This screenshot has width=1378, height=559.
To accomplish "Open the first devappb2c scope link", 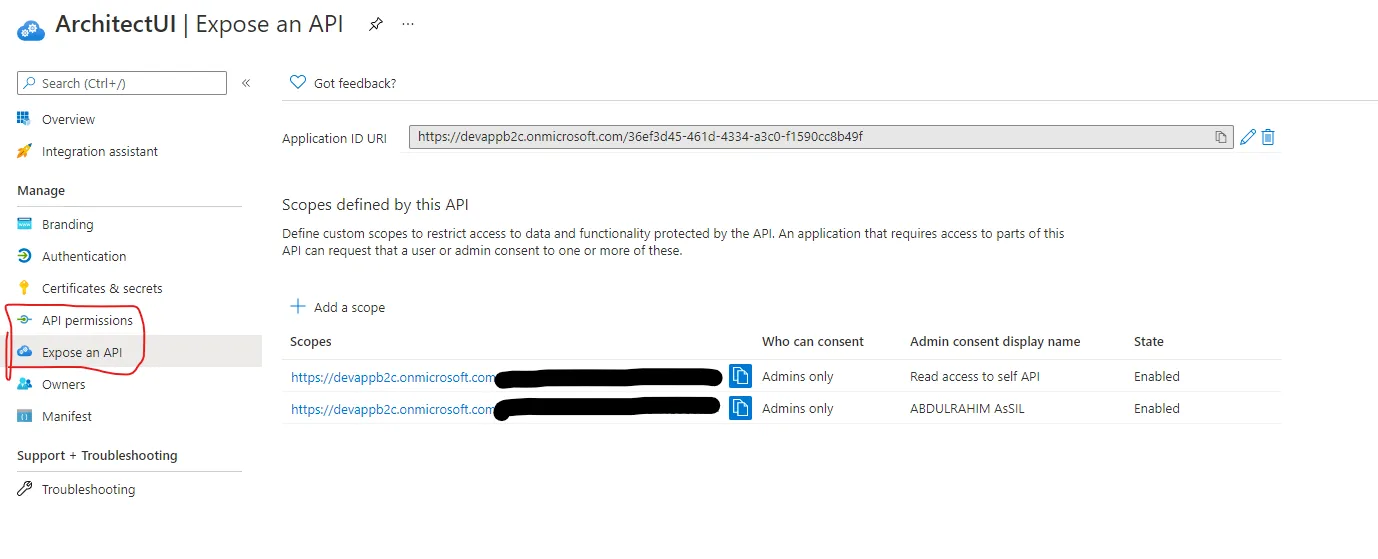I will (392, 377).
